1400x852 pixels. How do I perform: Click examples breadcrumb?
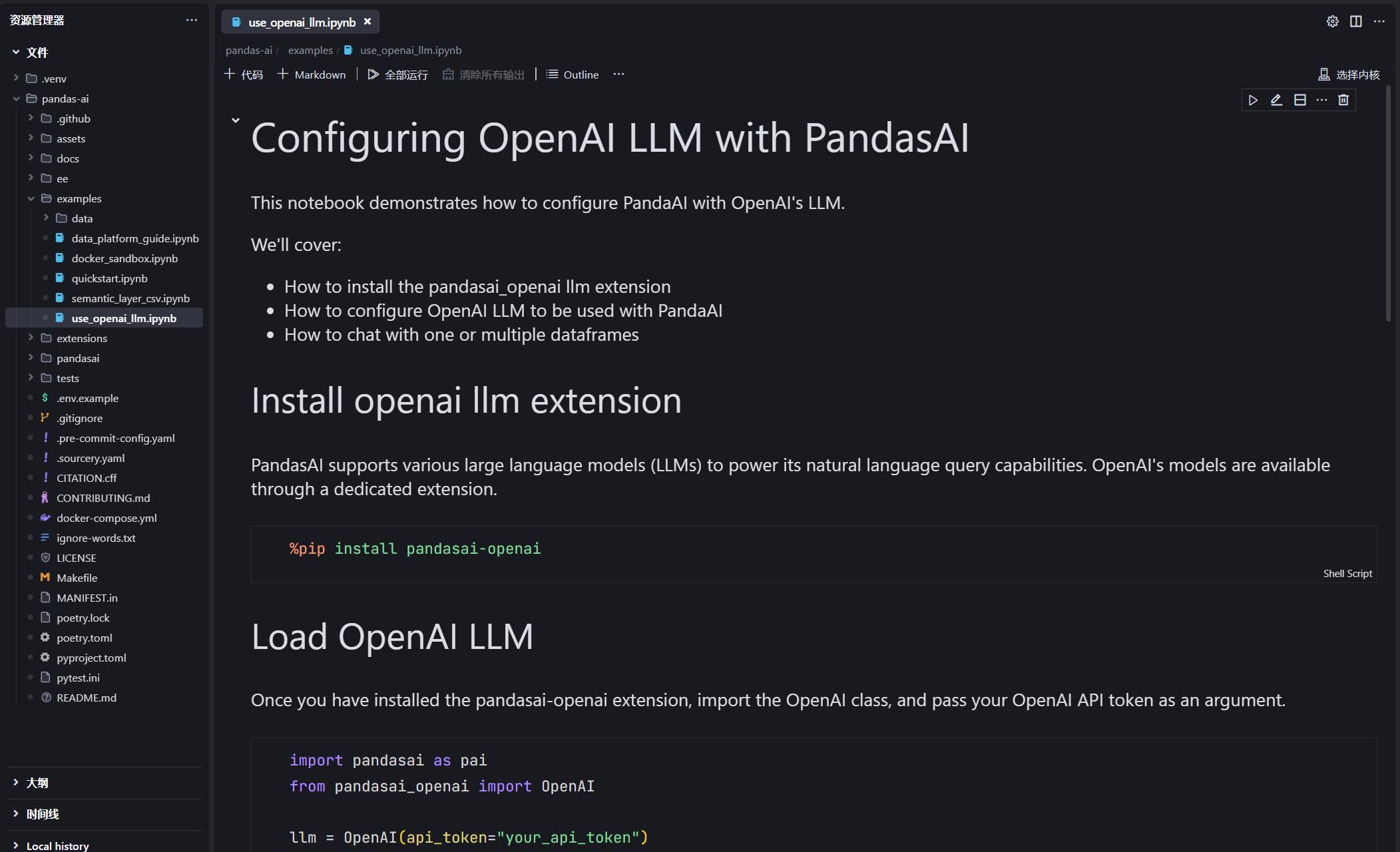click(x=310, y=51)
